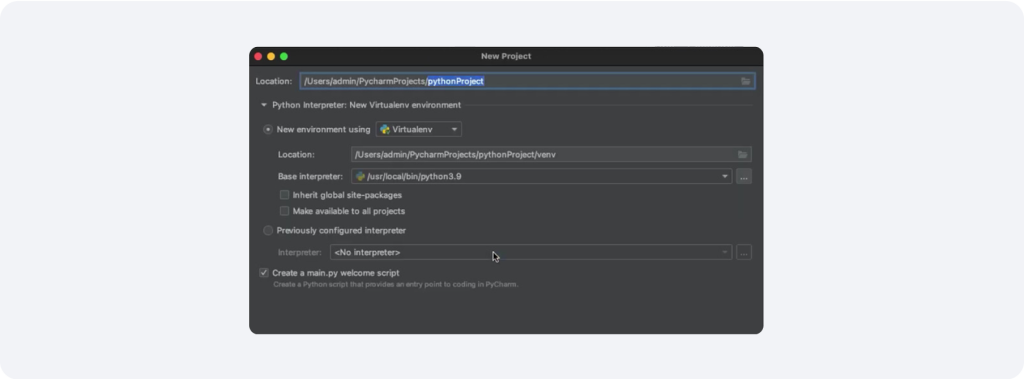
Task: Open the No interpreter combo box
Action: click(531, 252)
